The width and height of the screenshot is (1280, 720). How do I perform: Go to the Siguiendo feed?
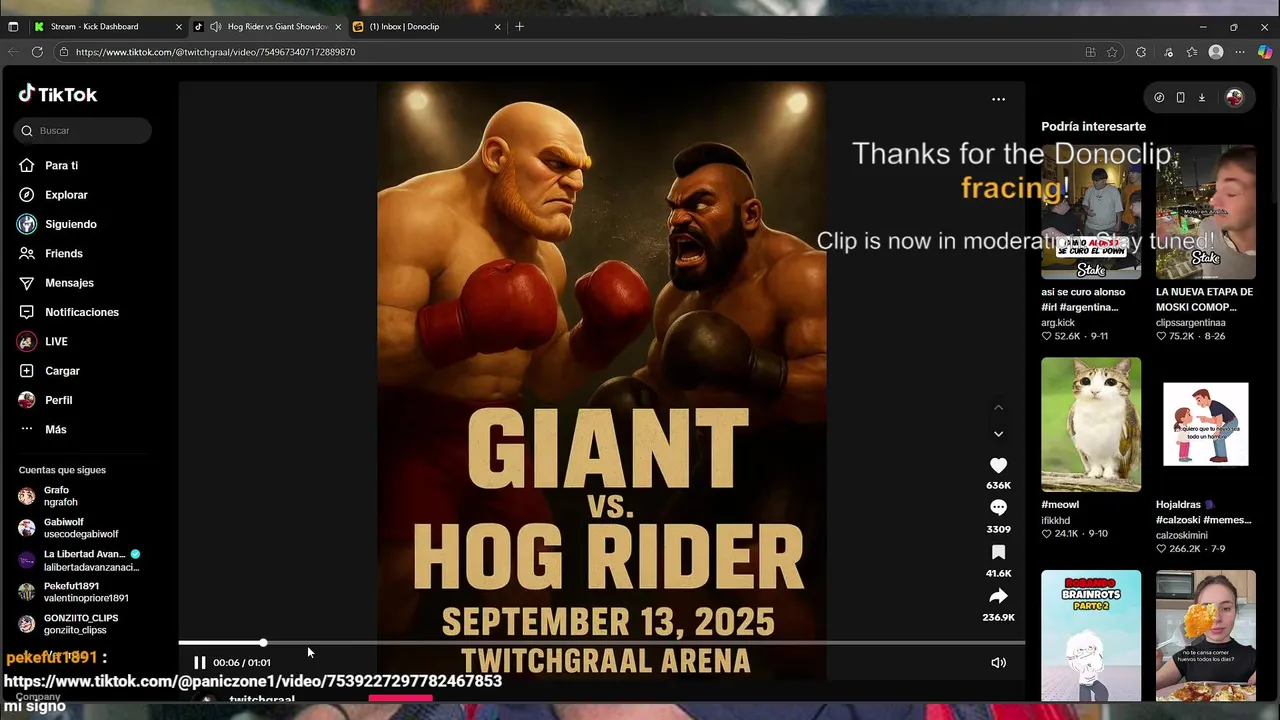click(57, 224)
